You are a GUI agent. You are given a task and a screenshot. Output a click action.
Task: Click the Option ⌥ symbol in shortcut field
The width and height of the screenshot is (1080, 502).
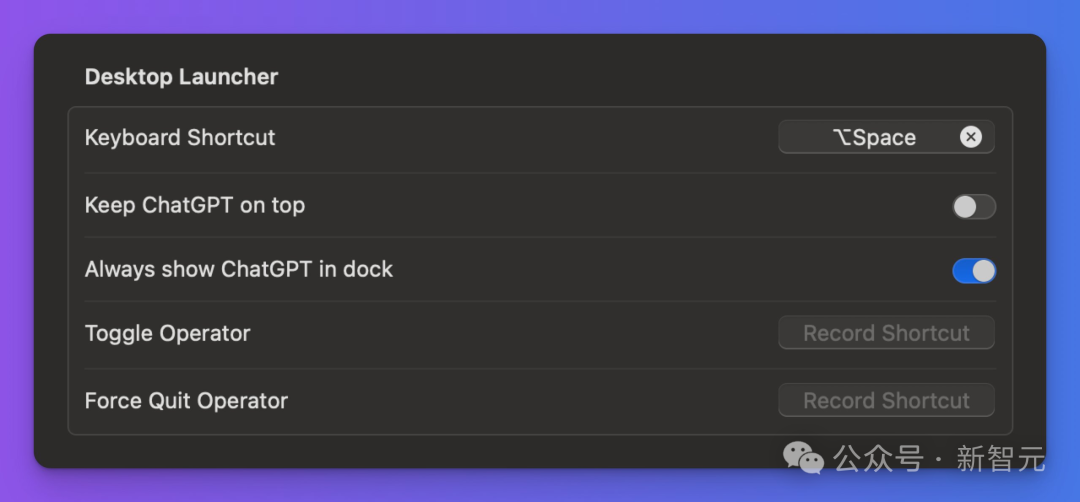pos(841,138)
